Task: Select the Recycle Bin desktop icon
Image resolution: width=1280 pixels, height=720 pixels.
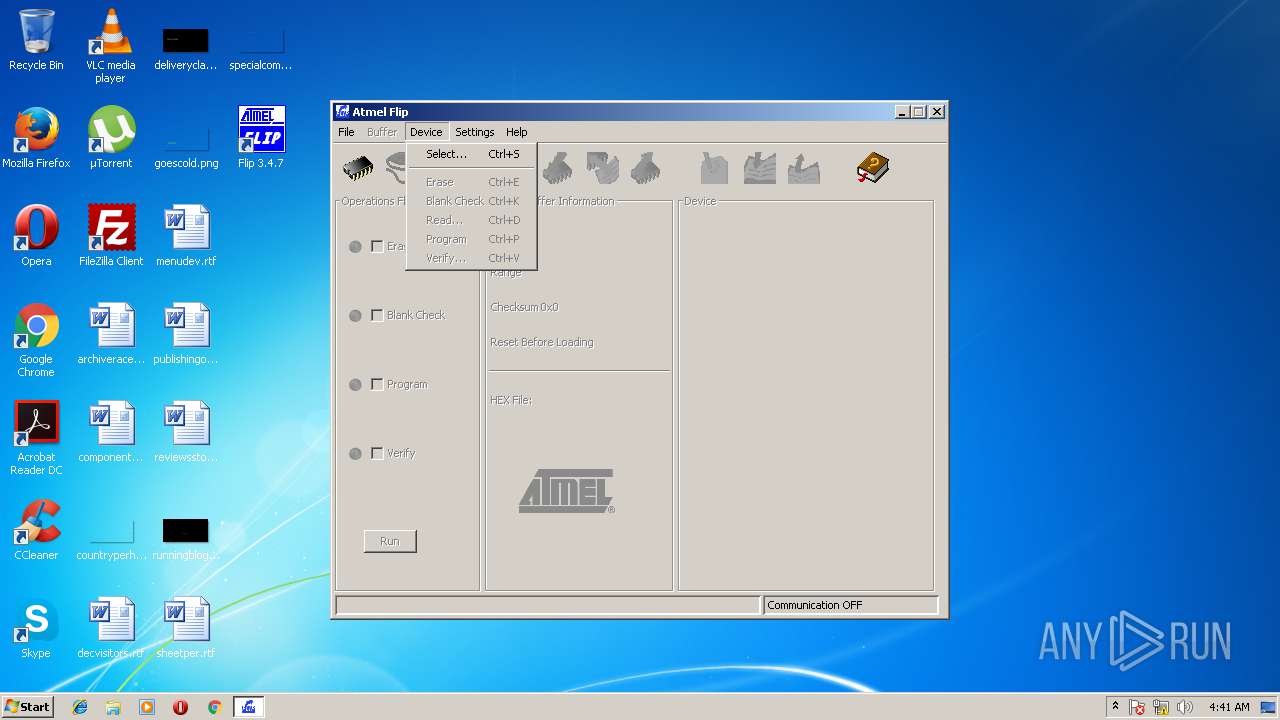Action: tap(36, 40)
